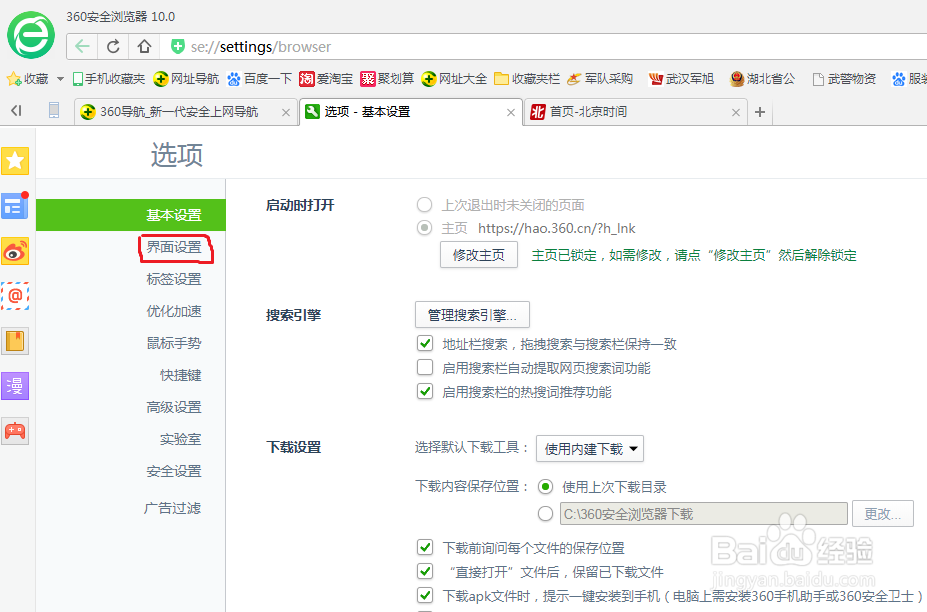The height and width of the screenshot is (612, 927).
Task: Refresh the current page
Action: click(x=111, y=46)
